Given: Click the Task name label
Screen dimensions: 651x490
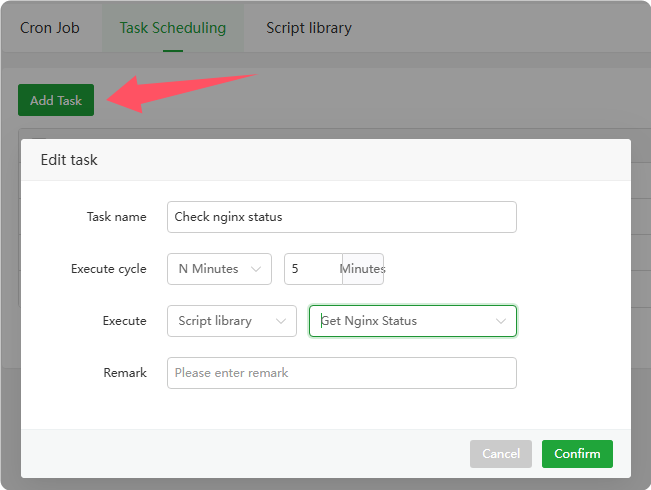Looking at the screenshot, I should [117, 217].
